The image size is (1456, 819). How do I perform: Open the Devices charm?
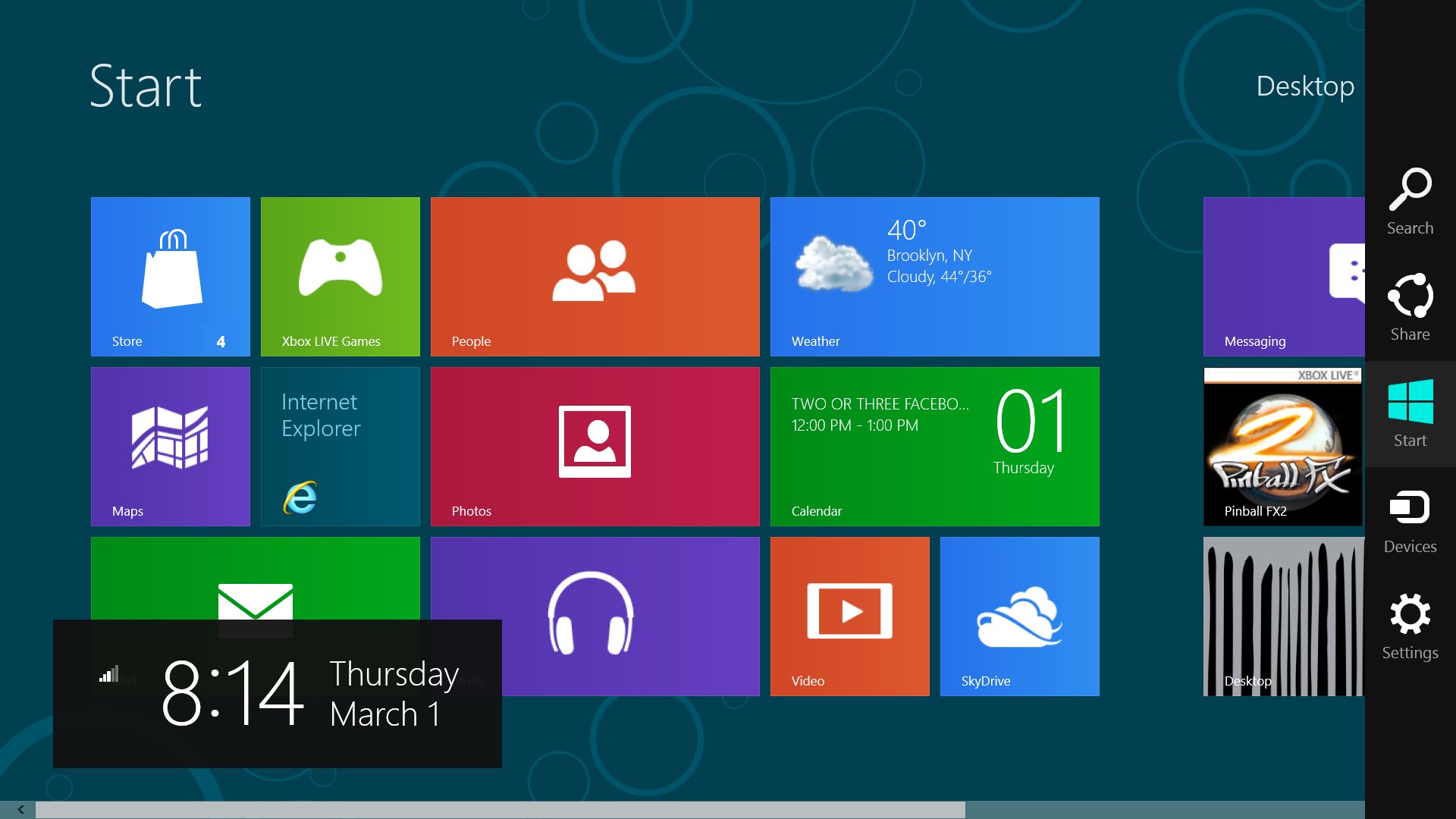pyautogui.click(x=1410, y=520)
